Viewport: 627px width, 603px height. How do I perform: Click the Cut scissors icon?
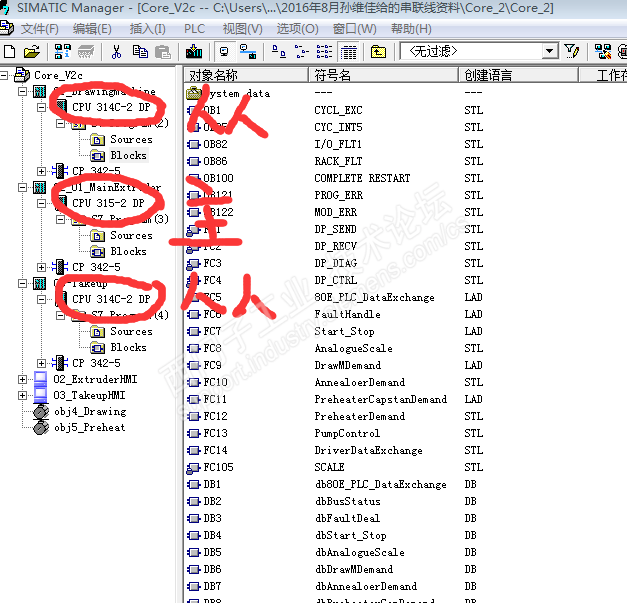[116, 52]
